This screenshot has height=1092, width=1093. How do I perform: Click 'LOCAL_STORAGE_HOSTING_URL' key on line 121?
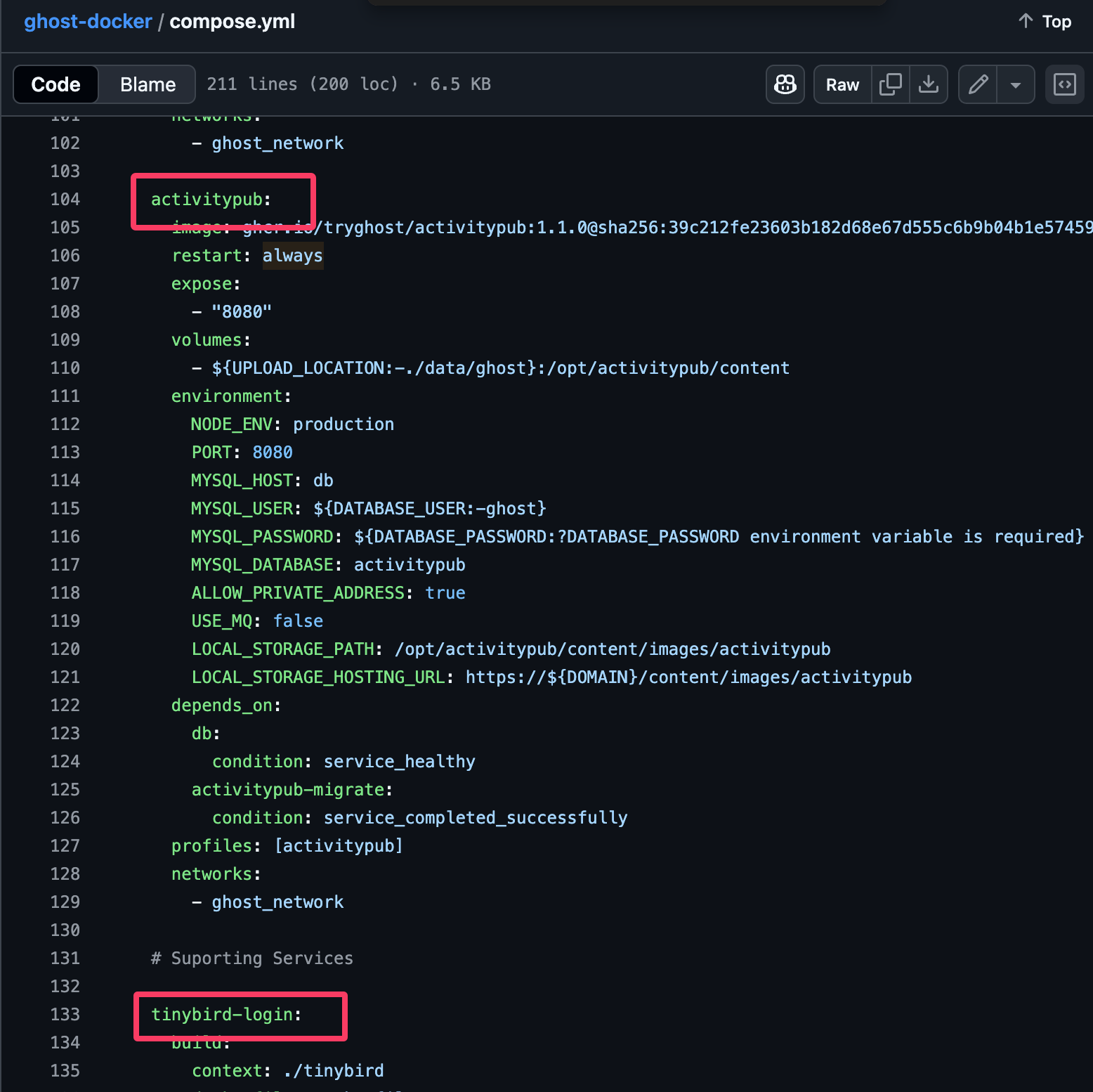point(318,677)
